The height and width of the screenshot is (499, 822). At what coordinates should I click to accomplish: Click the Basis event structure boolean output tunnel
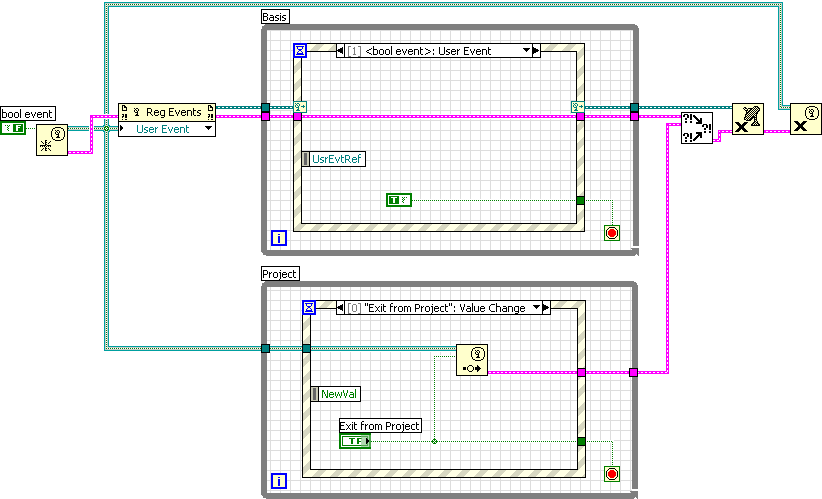(x=580, y=200)
